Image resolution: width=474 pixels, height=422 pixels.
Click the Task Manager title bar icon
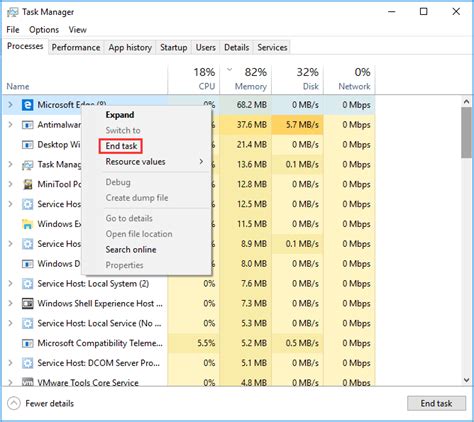(13, 12)
